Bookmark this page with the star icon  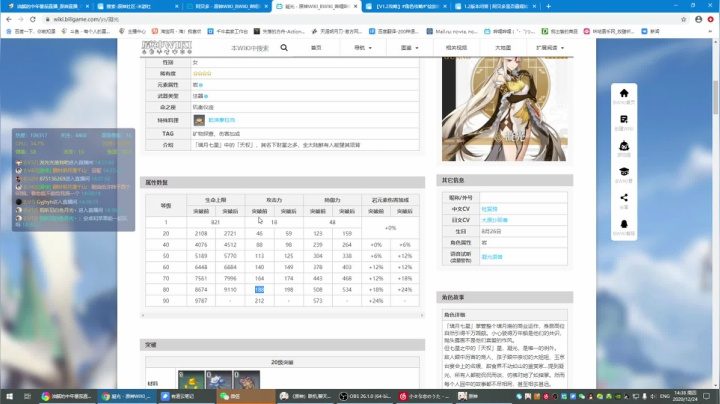pyautogui.click(x=683, y=19)
